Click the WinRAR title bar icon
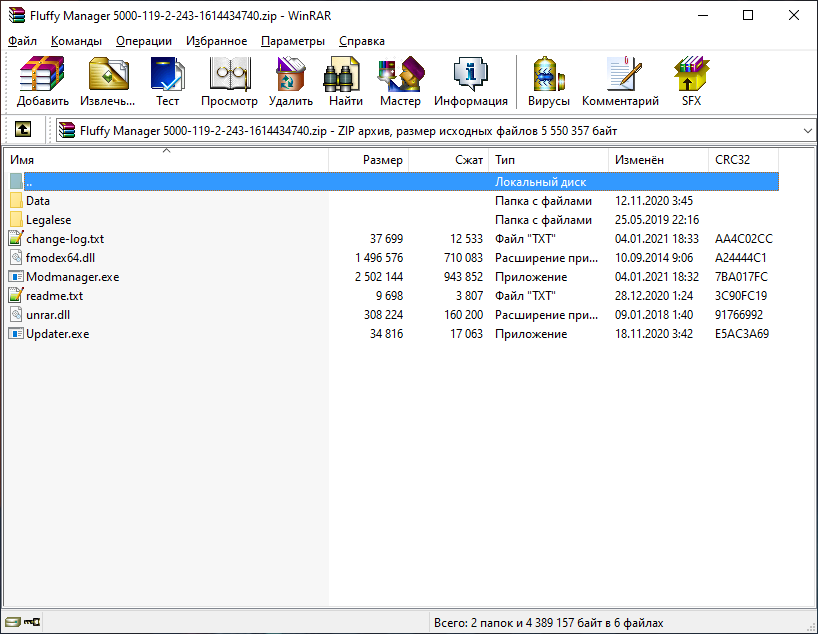 [x=17, y=16]
